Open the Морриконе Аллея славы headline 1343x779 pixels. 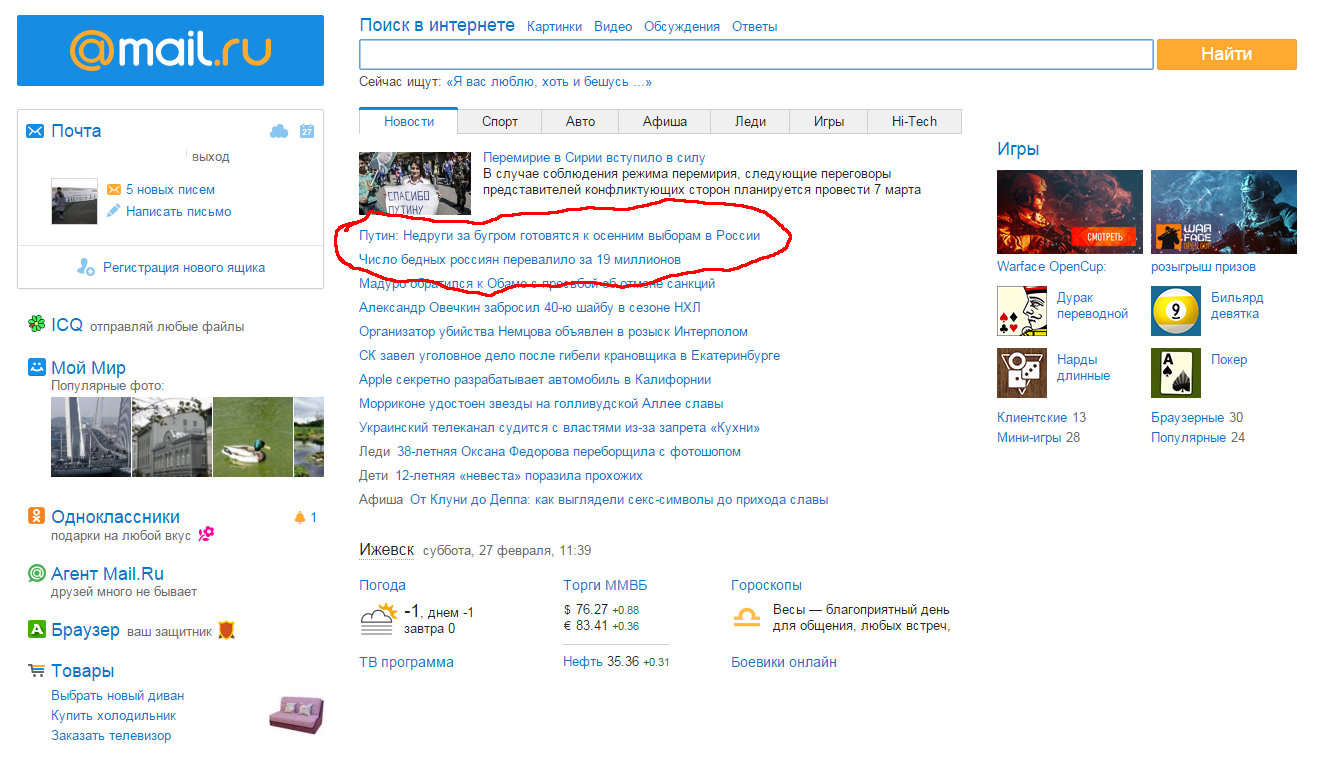541,403
